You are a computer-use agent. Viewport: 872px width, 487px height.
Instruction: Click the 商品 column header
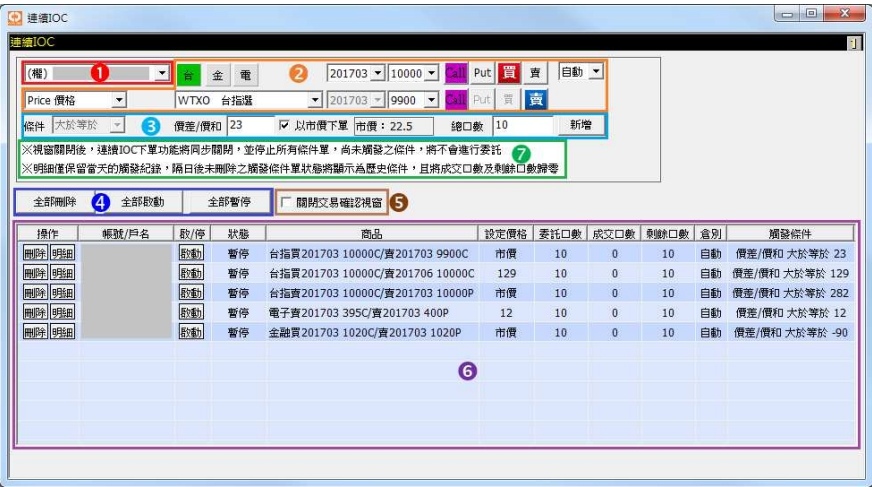(x=371, y=233)
